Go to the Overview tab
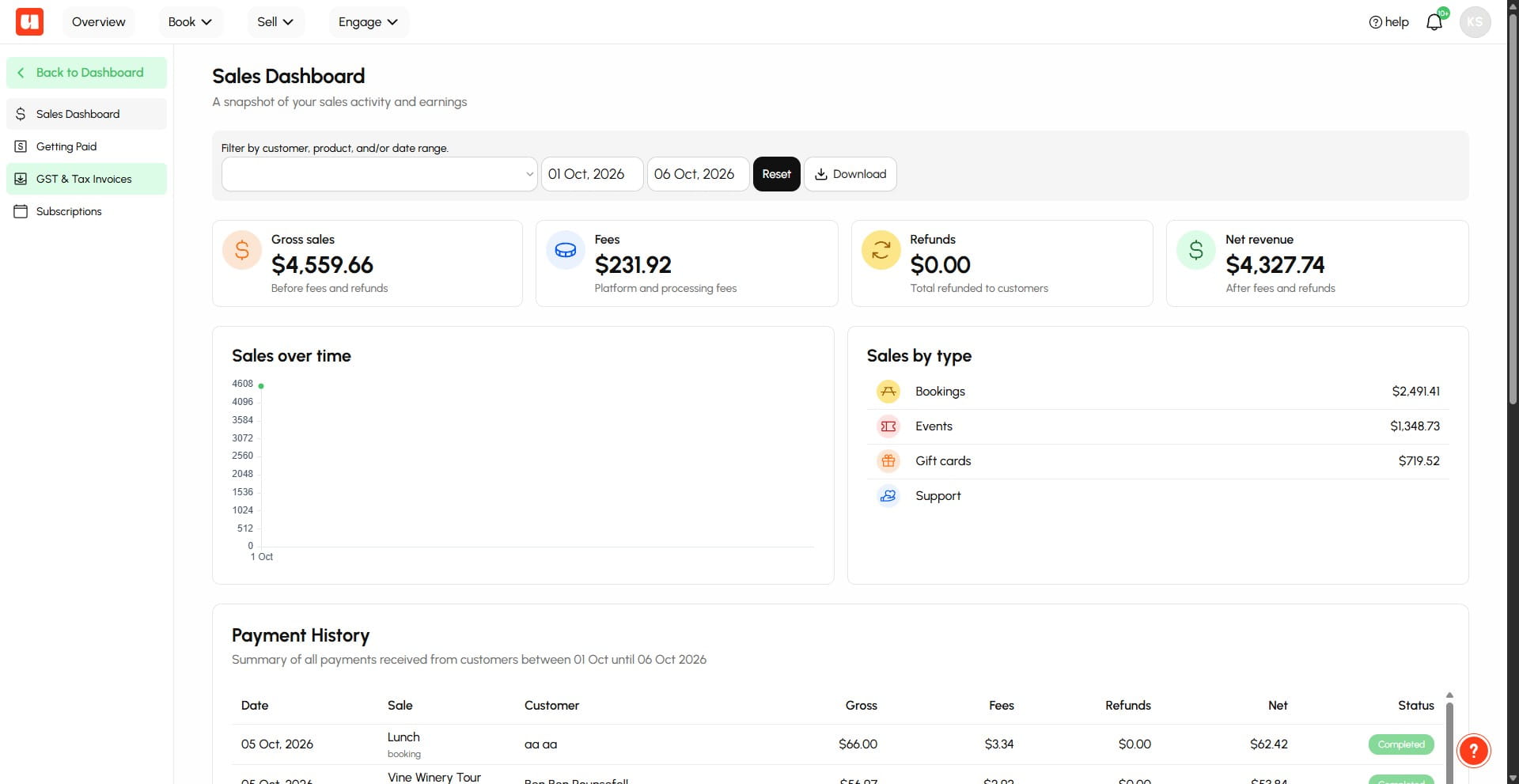Screen dimensions: 1519x784 coord(98,22)
